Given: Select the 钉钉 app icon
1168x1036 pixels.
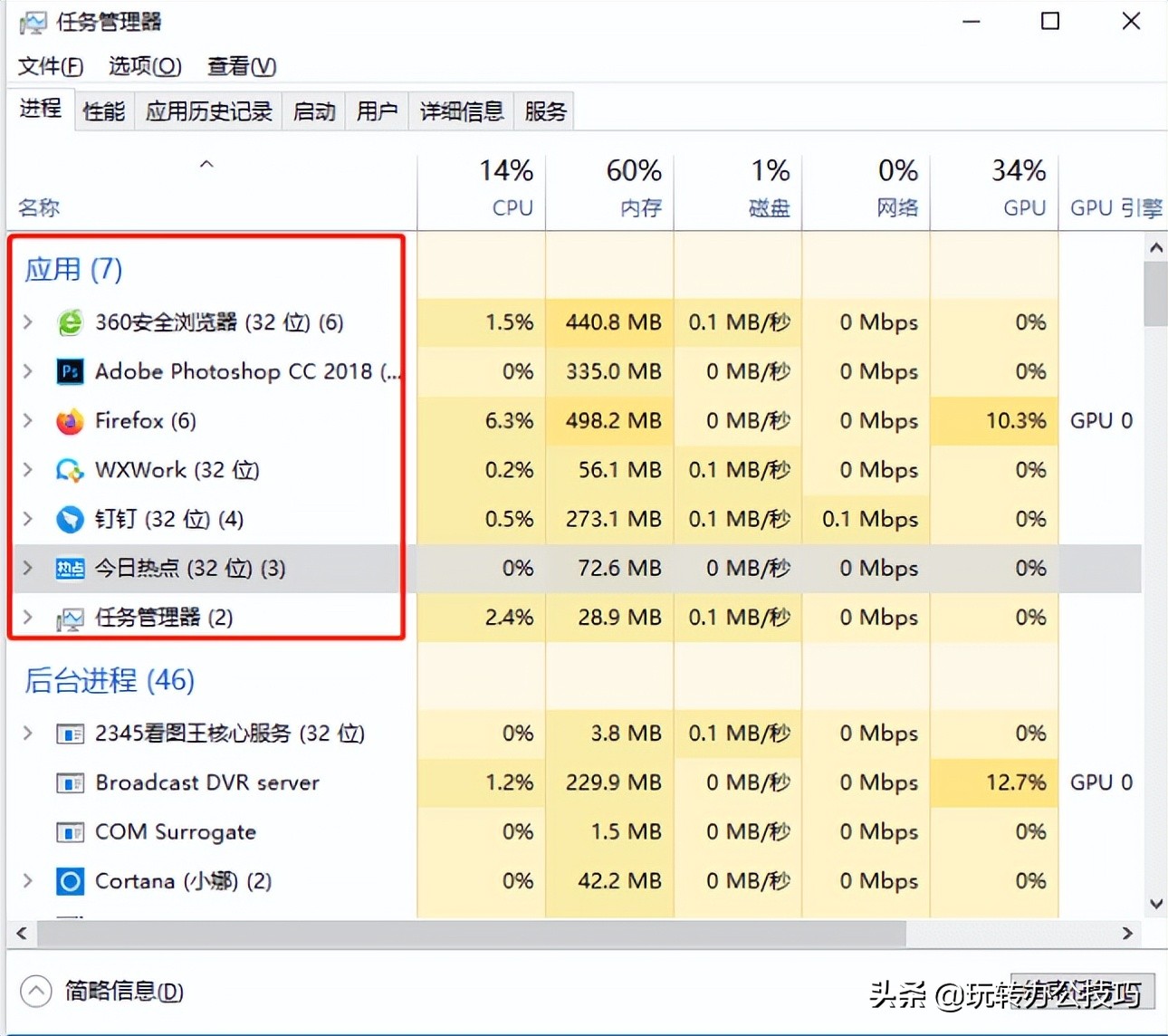Looking at the screenshot, I should tap(69, 519).
